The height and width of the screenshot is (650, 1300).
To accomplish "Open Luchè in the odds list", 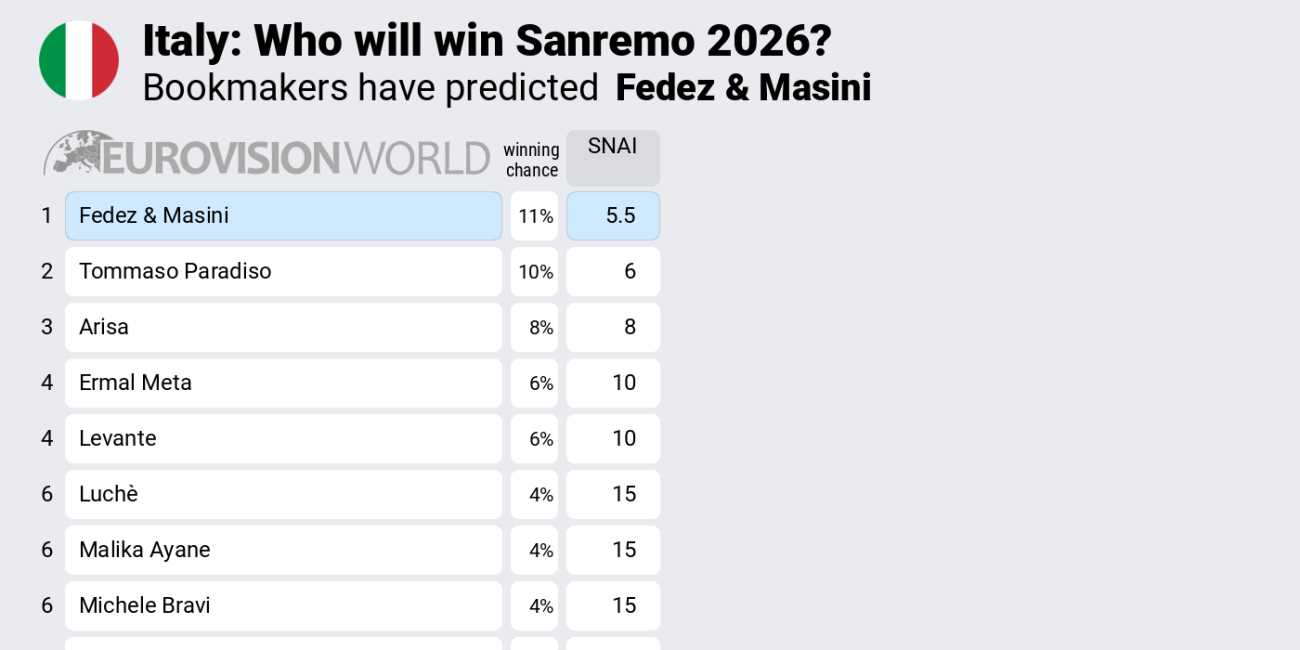I will click(x=283, y=494).
